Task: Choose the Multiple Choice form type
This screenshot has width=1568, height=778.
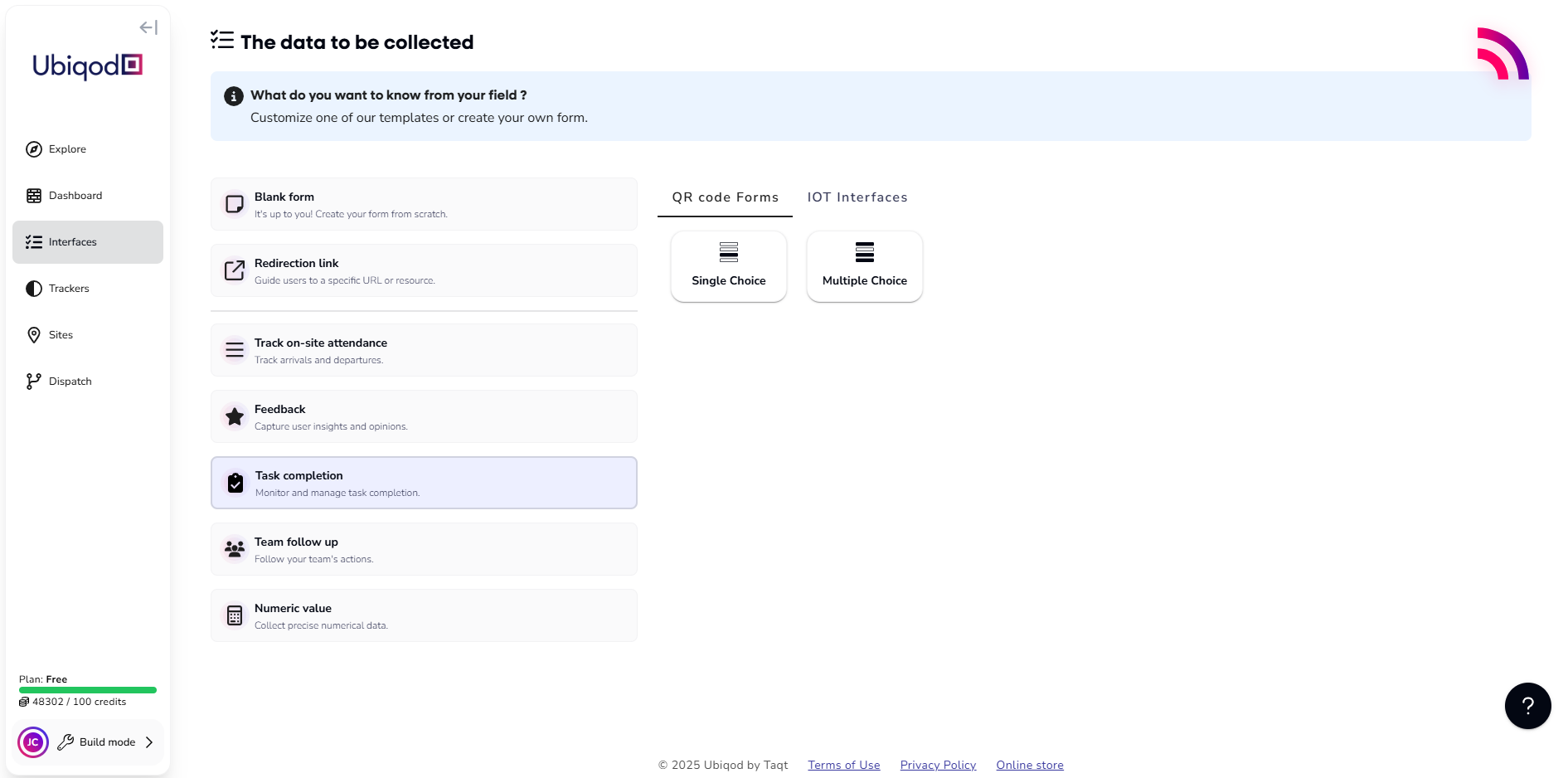Action: pos(864,266)
